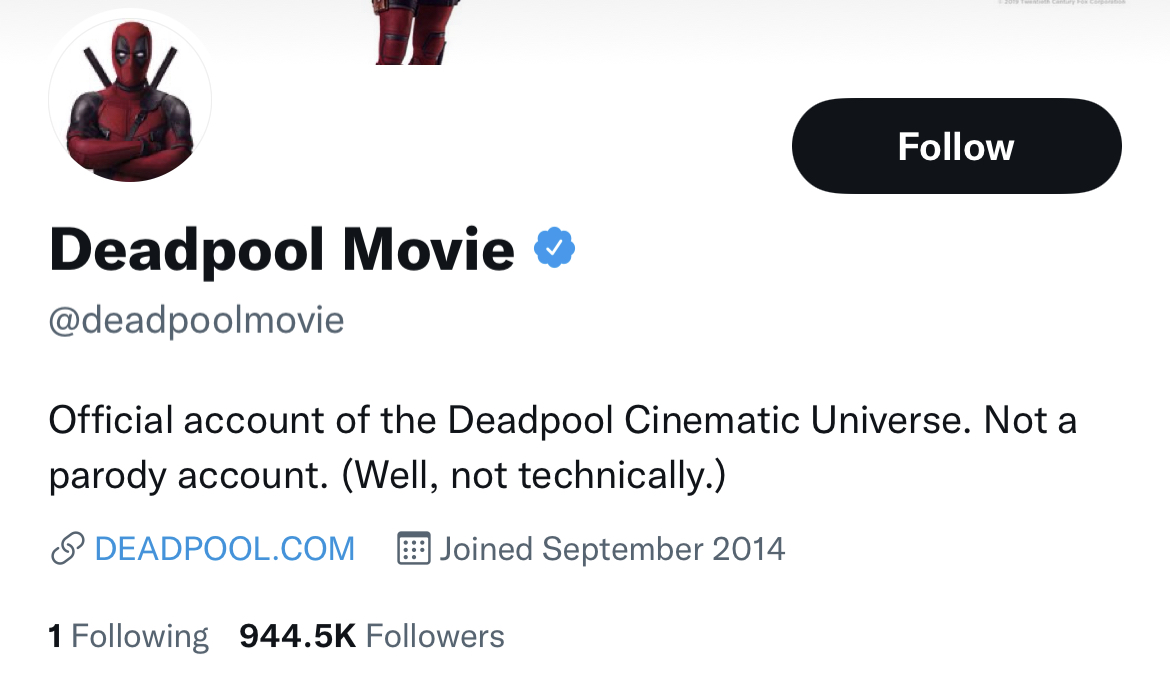
Task: Click the blue verified checkmark badge
Action: coord(554,248)
